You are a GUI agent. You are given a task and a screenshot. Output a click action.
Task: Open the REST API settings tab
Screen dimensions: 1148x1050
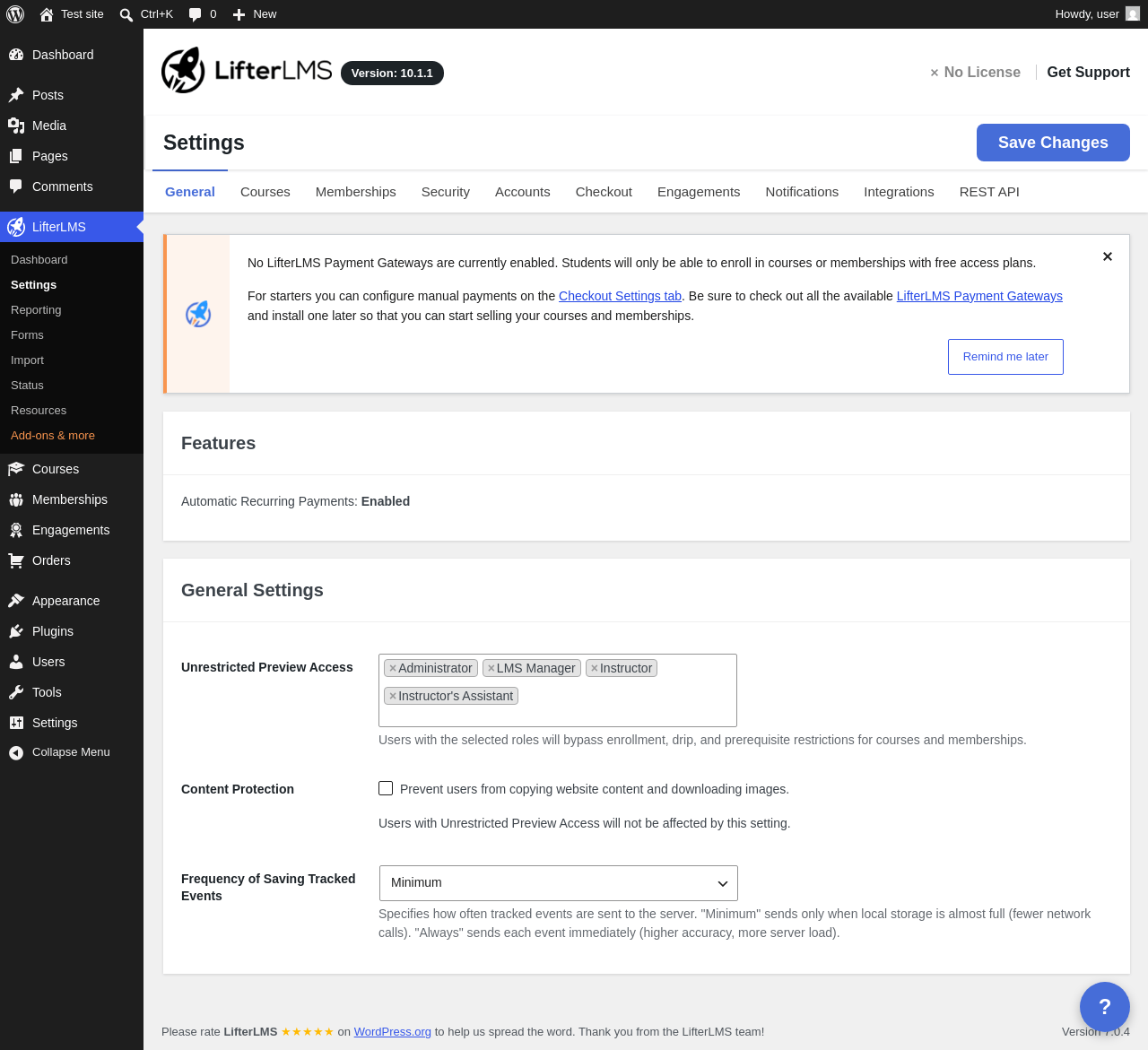click(989, 192)
